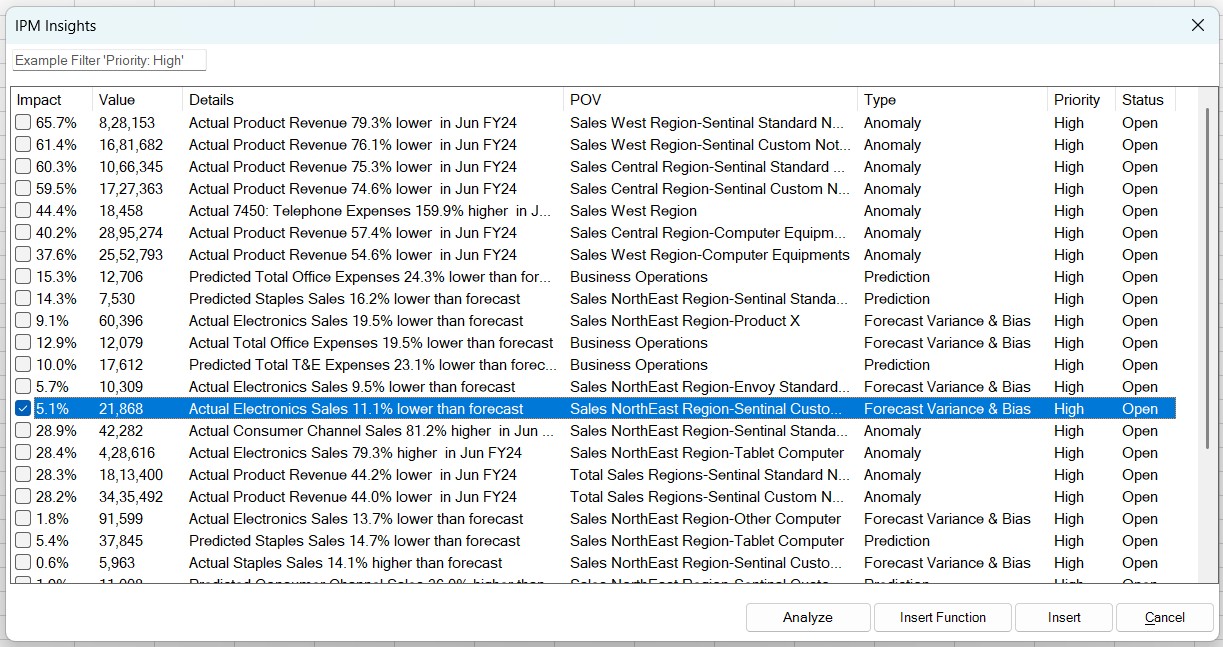Click the Insert button
Viewport: 1223px width, 647px height.
1063,617
